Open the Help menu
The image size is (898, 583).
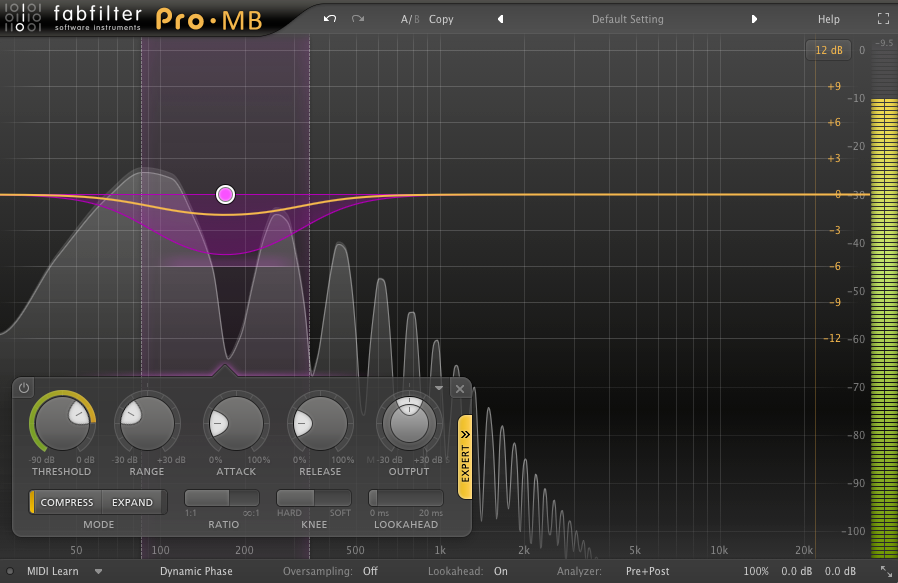pyautogui.click(x=828, y=19)
